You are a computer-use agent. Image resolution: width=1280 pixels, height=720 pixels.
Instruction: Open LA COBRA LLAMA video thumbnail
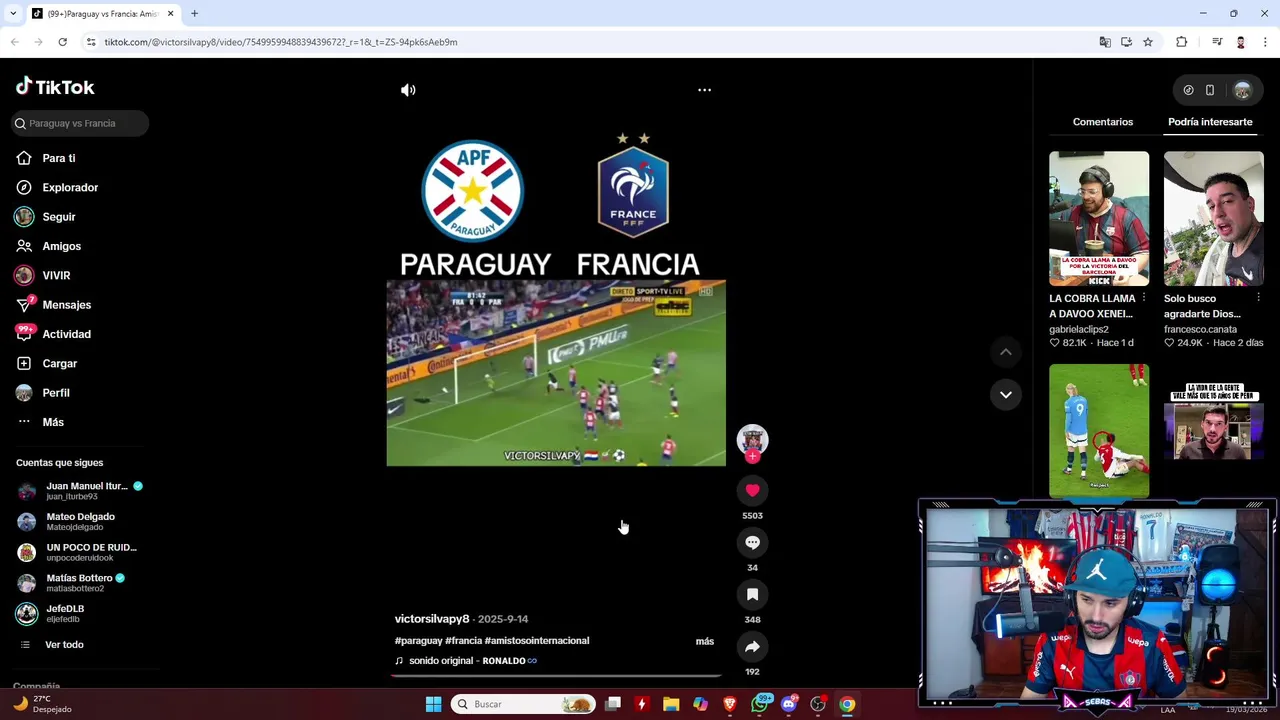coord(1099,218)
